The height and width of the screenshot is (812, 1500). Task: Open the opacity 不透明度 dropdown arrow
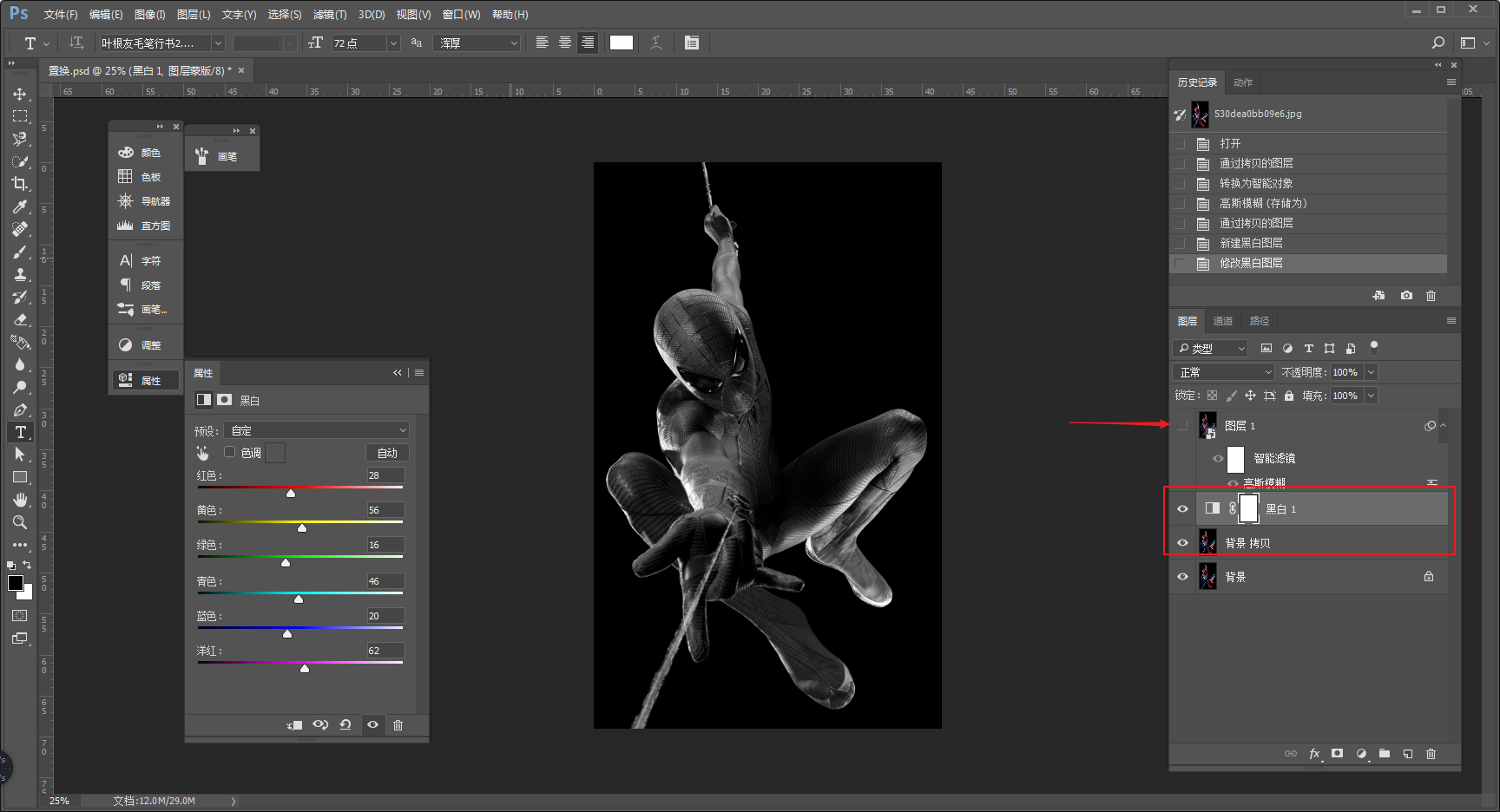1372,372
